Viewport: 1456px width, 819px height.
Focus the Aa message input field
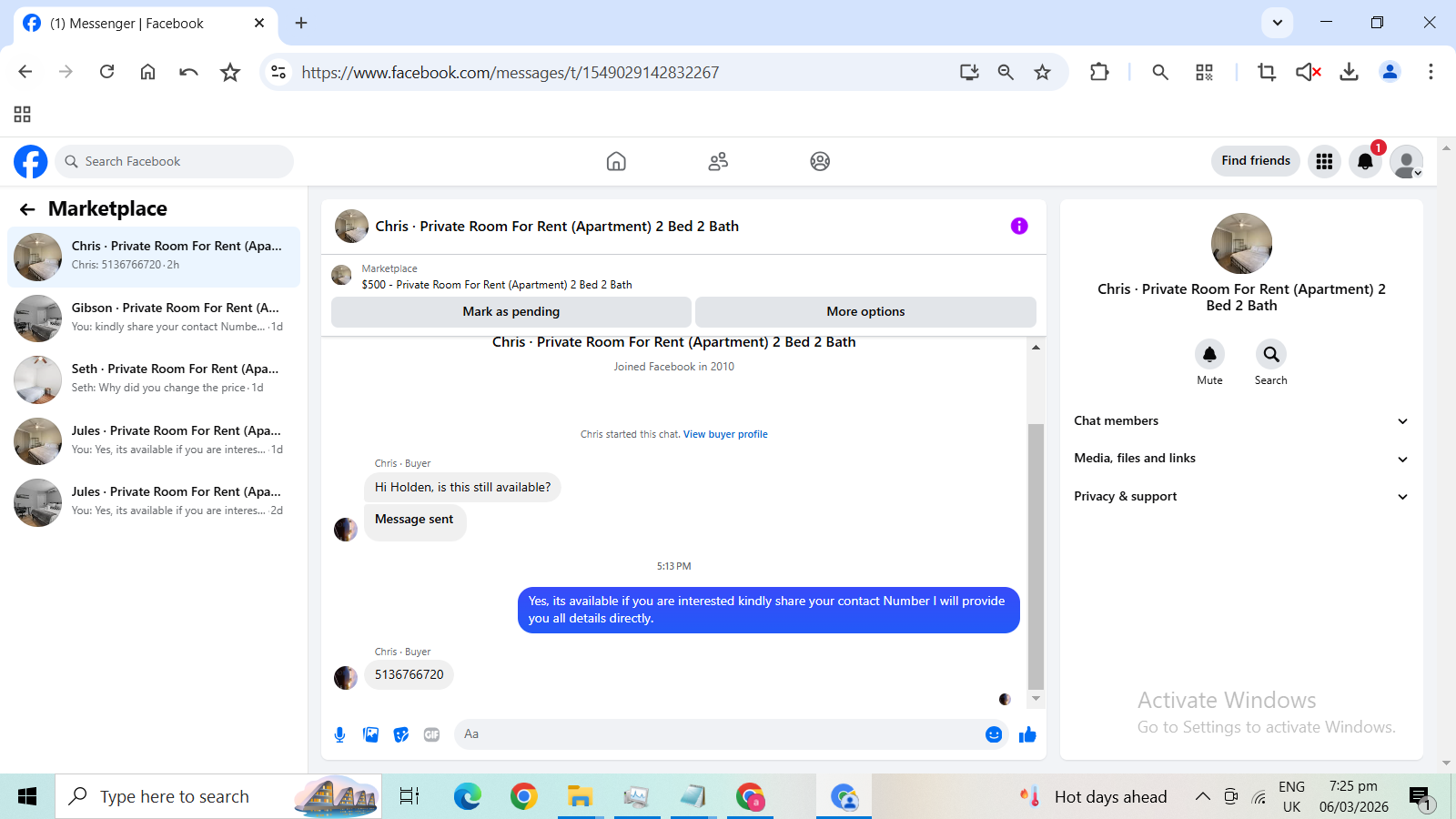719,734
